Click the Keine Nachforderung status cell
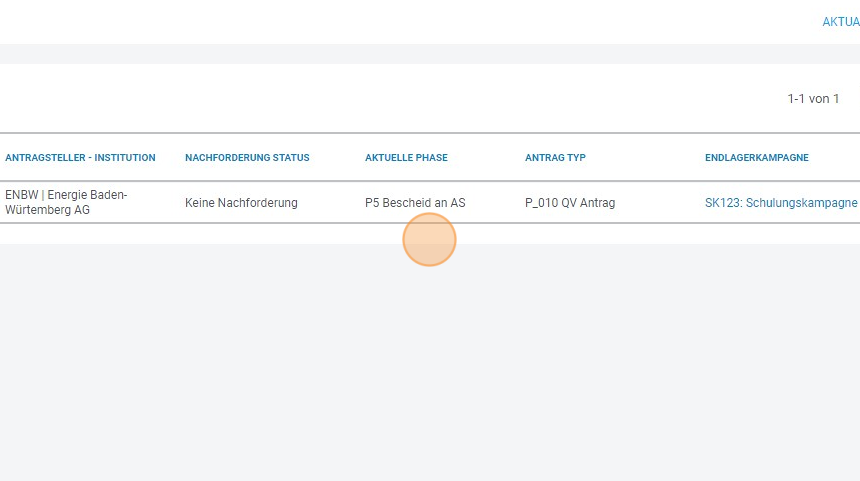The width and height of the screenshot is (860, 481). [241, 203]
